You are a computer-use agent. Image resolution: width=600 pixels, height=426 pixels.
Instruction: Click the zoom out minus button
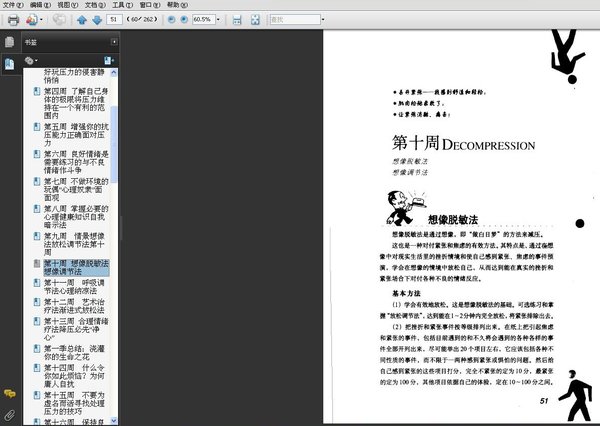(x=171, y=19)
